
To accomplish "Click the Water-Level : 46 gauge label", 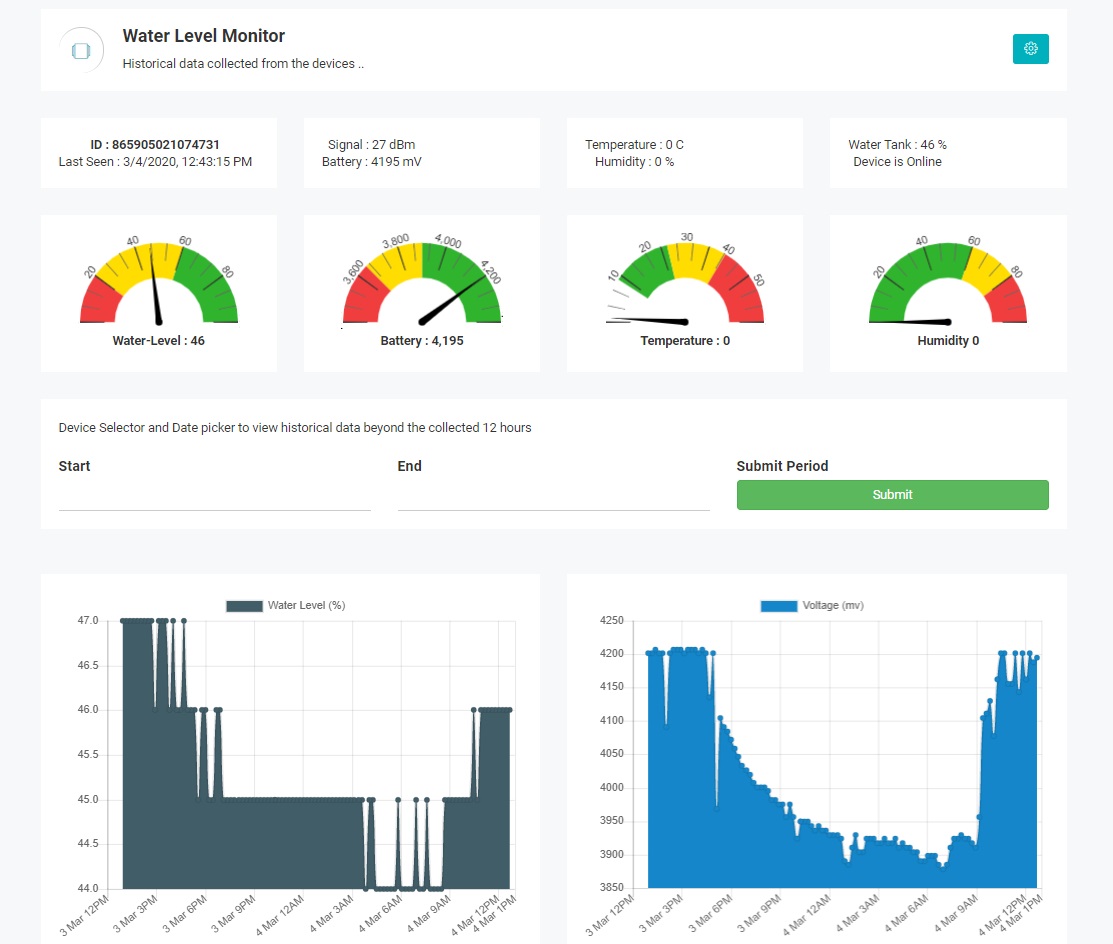I will [x=158, y=341].
